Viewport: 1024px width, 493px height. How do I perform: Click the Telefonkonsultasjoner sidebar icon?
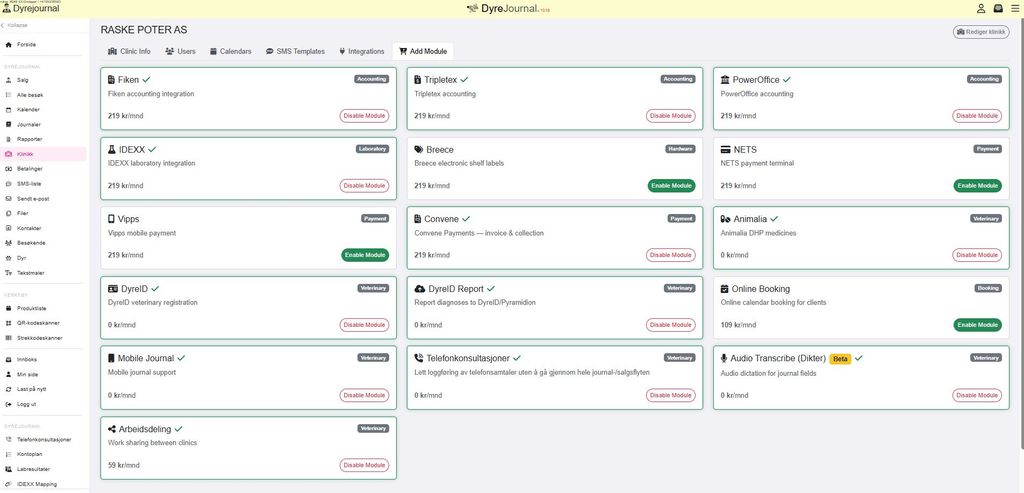(8, 439)
